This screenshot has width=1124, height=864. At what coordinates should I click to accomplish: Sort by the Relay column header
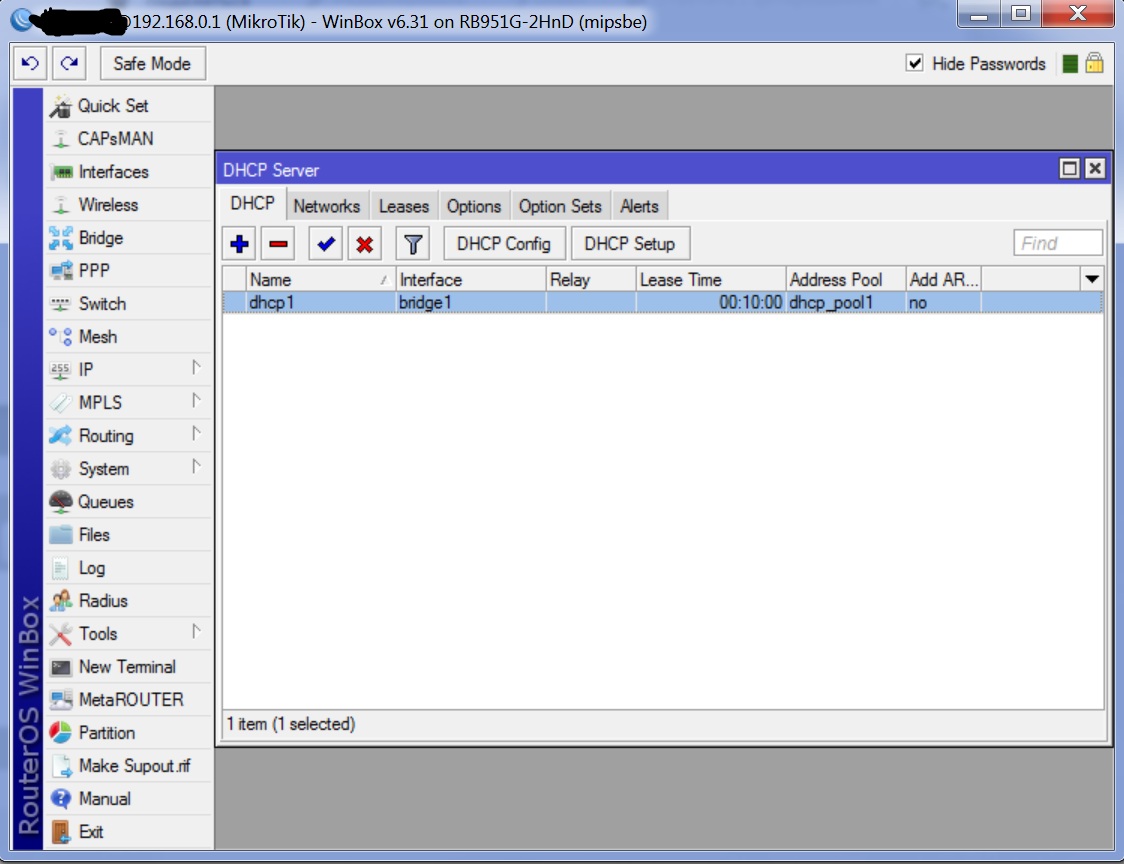coord(591,280)
